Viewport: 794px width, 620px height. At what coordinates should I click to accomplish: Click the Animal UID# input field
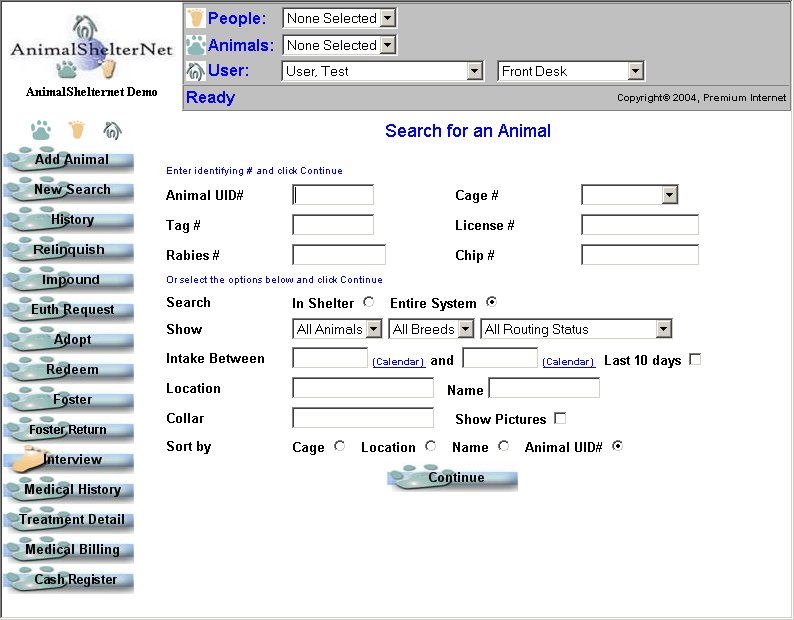point(333,195)
